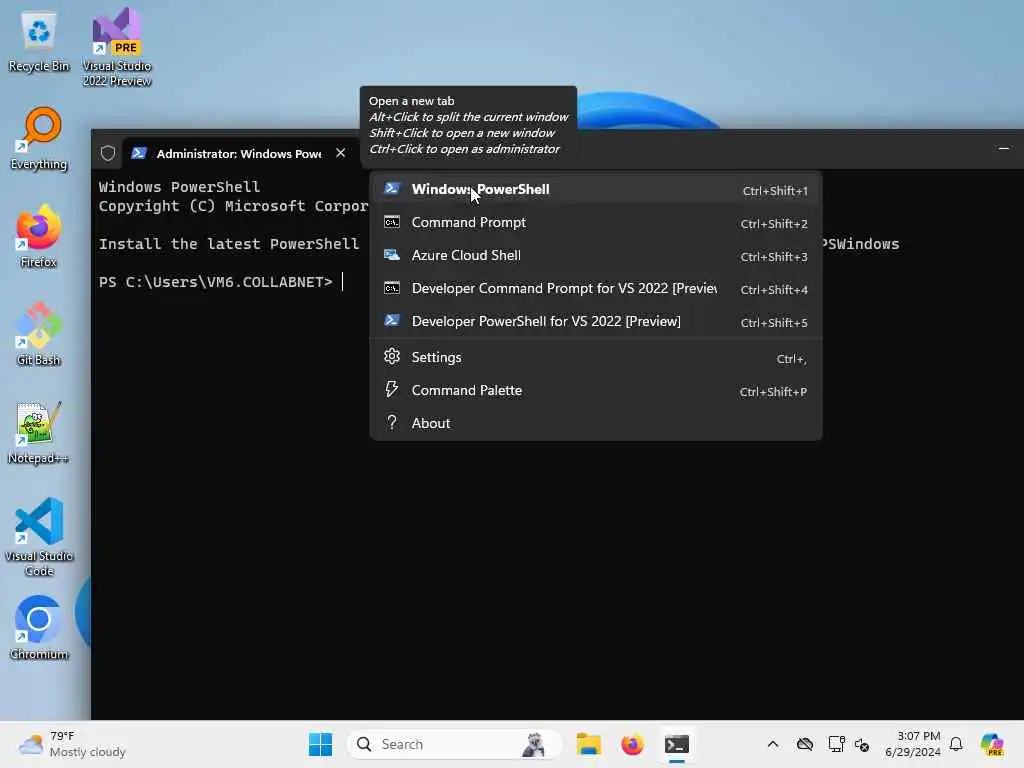1024x768 pixels.
Task: Click the Ctrl+Shift+2 shortcut text
Action: click(774, 224)
